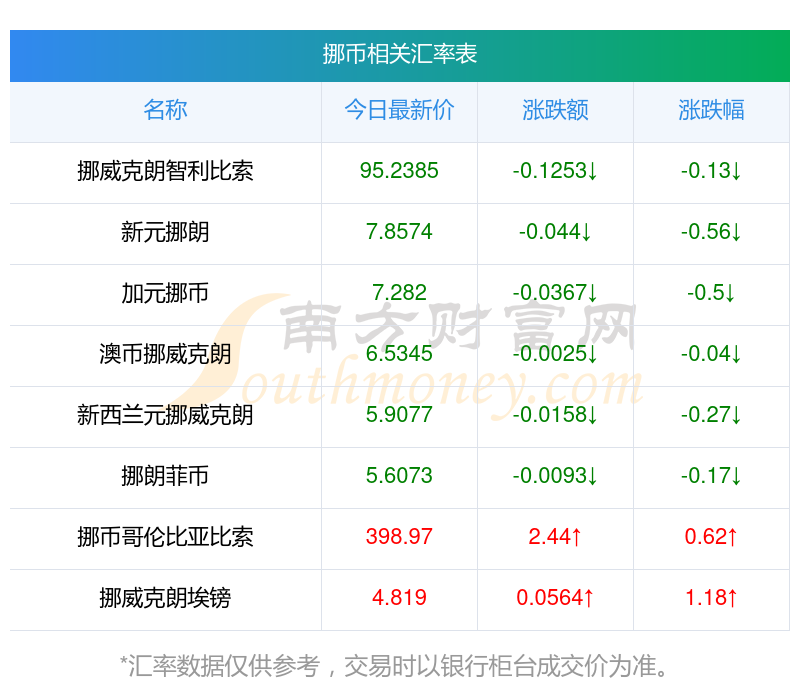
Task: Select the 涨跌幅 column header
Action: click(x=711, y=110)
